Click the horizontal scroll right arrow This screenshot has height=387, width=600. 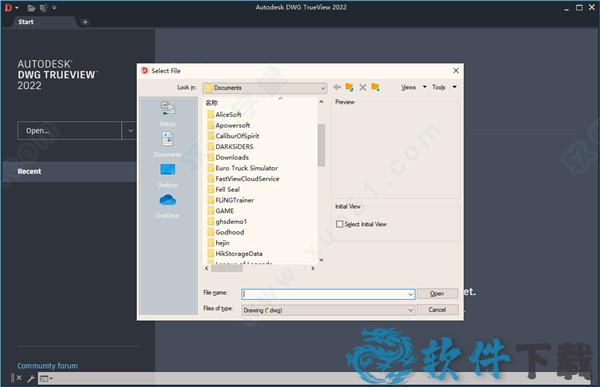pyautogui.click(x=313, y=268)
